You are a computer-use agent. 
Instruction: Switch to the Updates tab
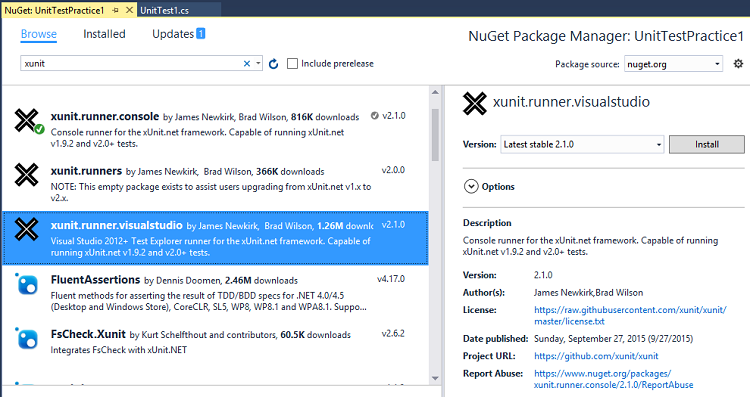(x=173, y=34)
